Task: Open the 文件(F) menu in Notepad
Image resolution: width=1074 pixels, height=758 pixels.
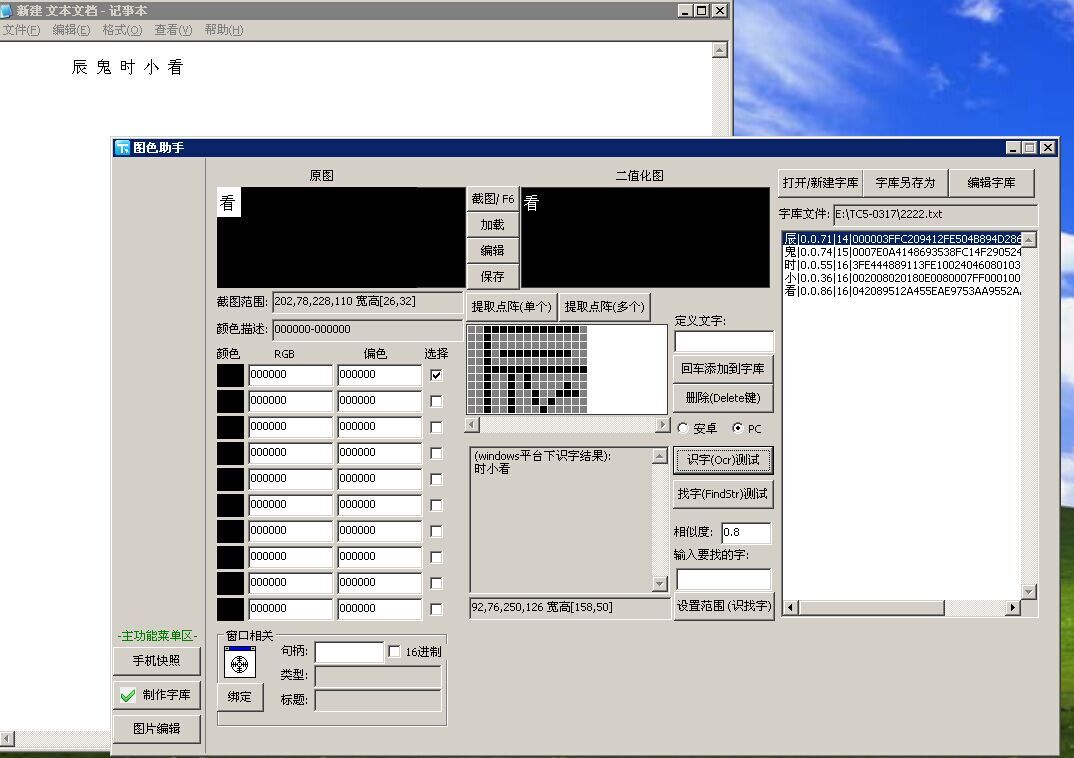Action: point(21,29)
